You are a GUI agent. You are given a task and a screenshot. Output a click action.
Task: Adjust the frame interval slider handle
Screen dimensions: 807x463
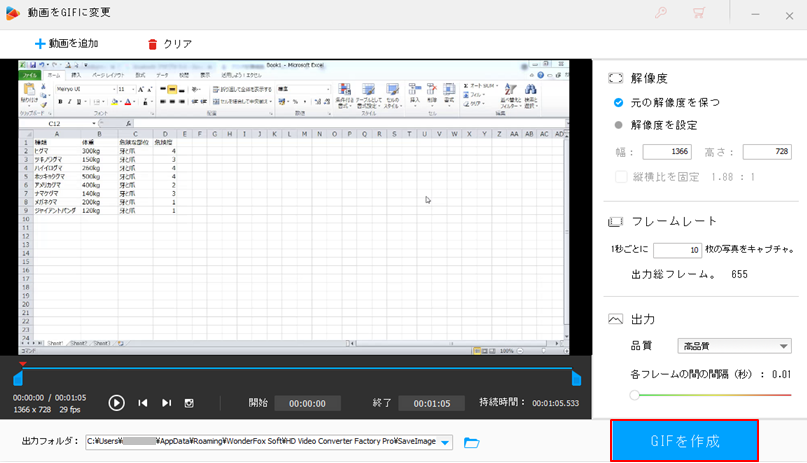pos(635,395)
